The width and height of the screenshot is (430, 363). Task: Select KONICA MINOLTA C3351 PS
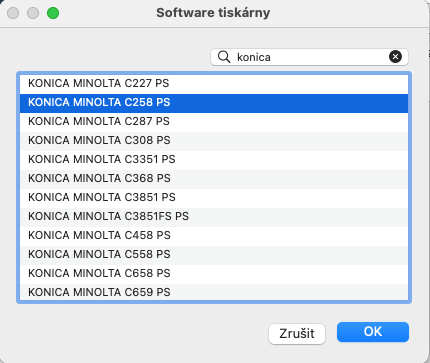coord(214,160)
